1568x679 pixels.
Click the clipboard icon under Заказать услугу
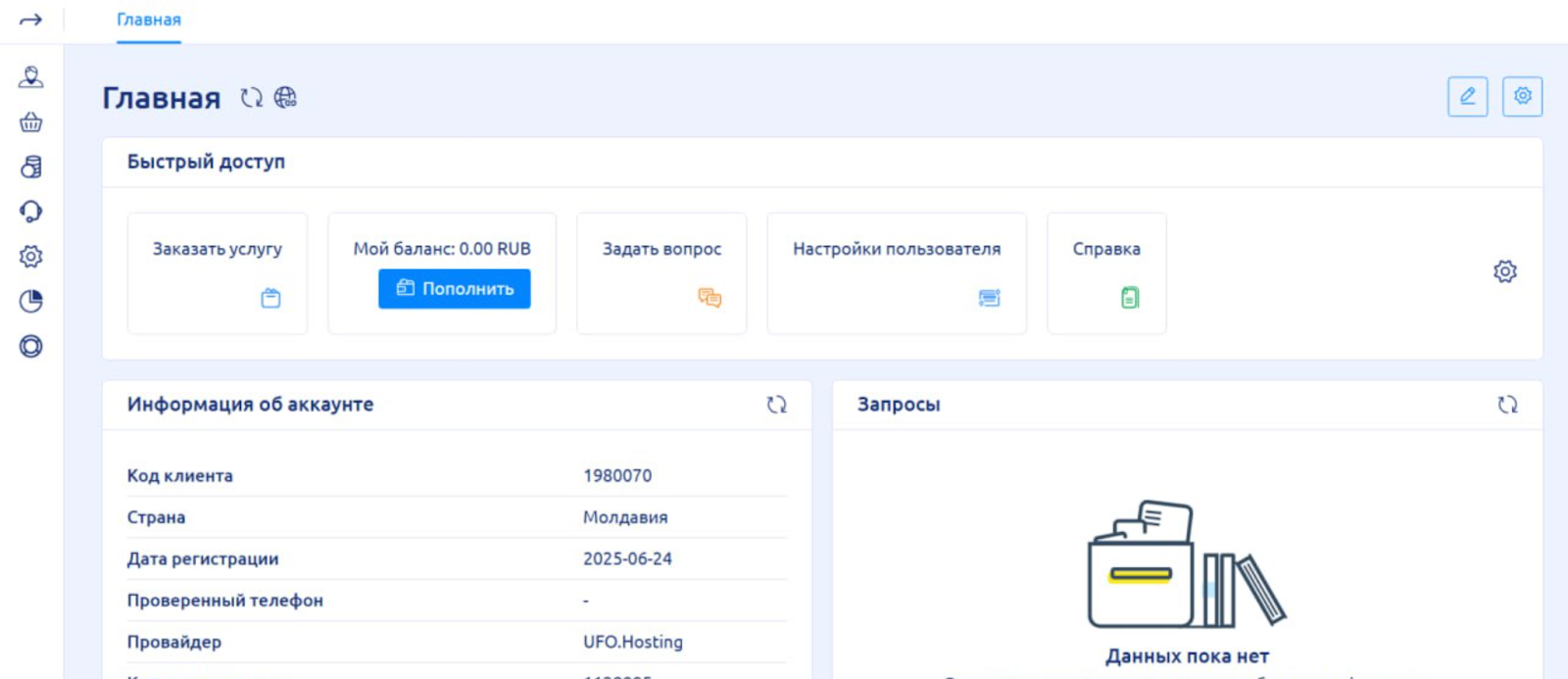click(270, 298)
